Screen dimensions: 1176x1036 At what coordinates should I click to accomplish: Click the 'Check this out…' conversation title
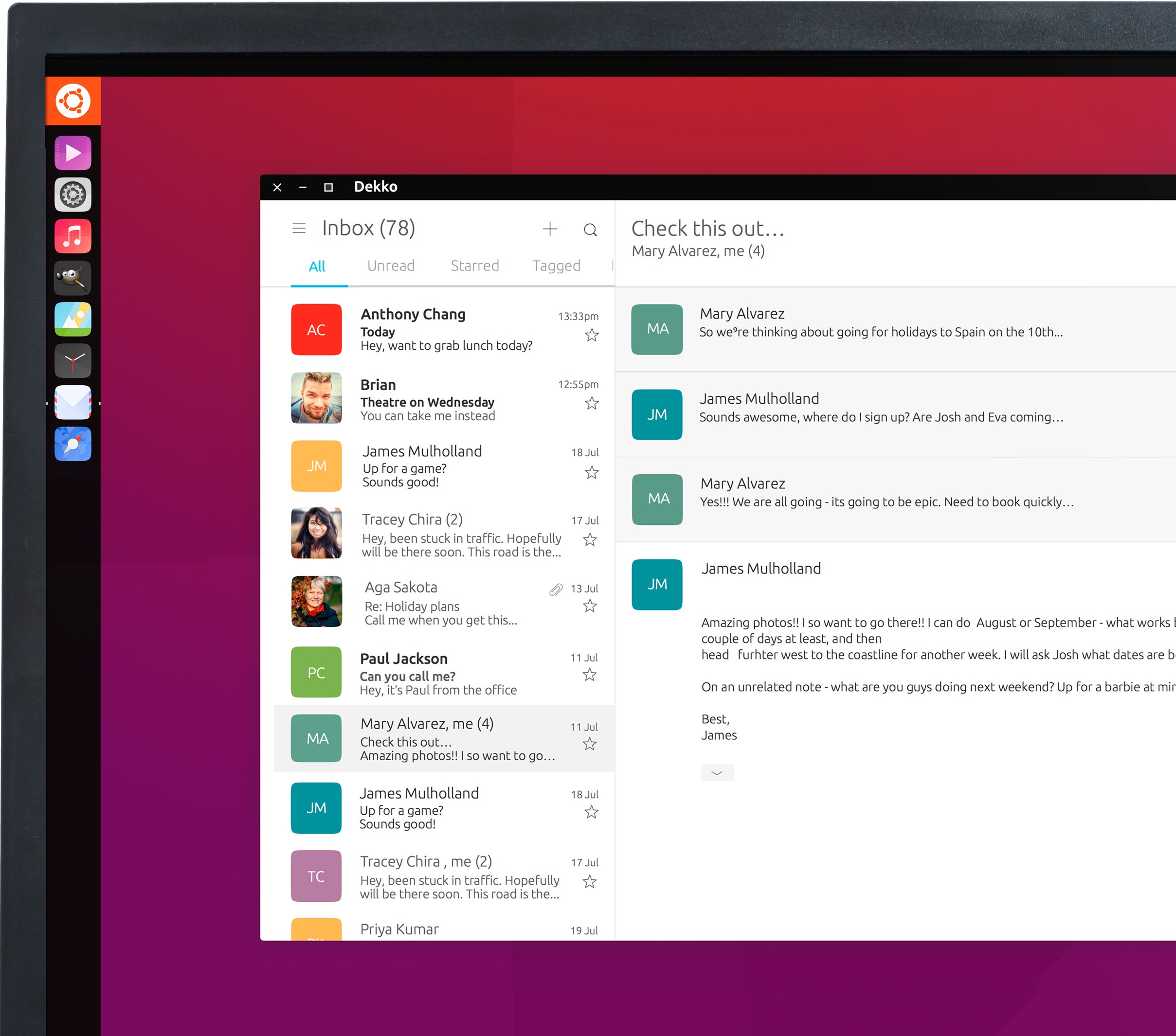708,229
